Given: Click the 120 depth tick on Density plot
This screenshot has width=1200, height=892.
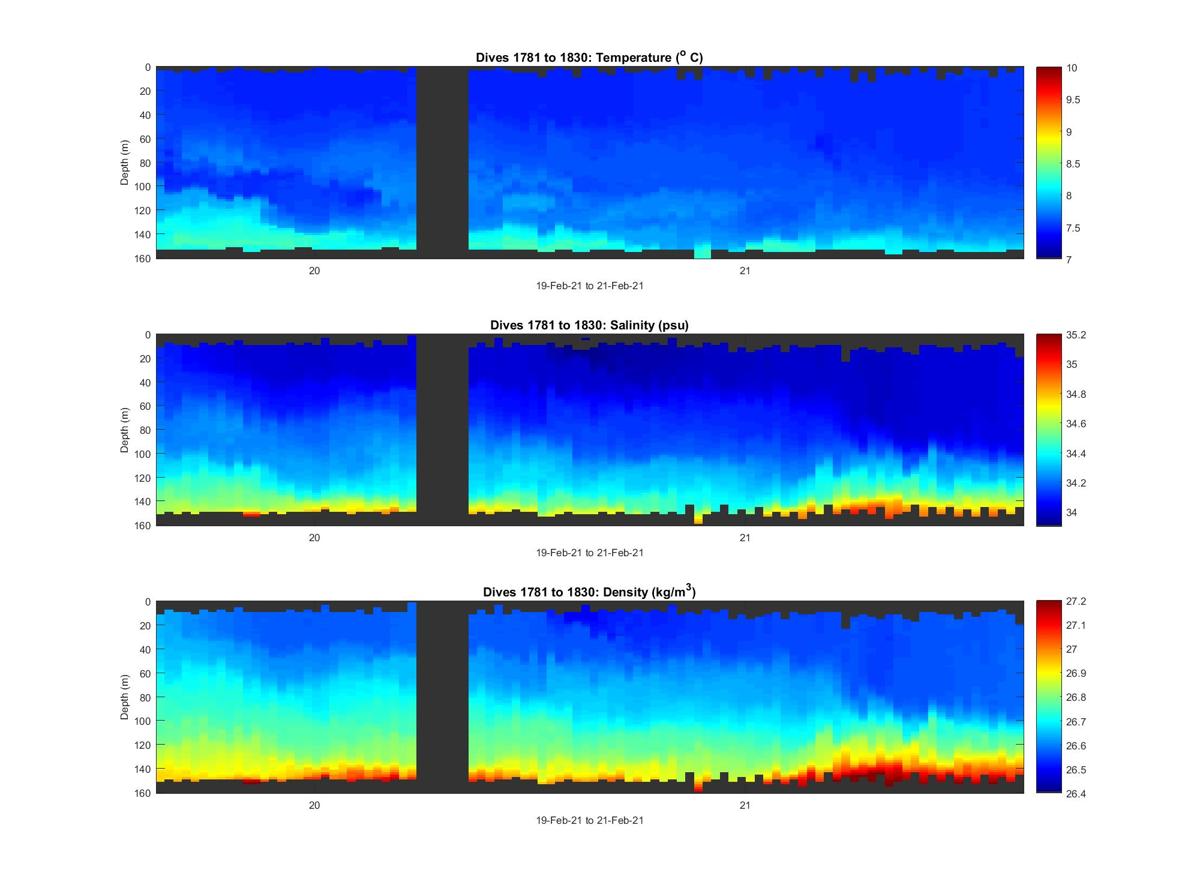Looking at the screenshot, I should pyautogui.click(x=142, y=745).
